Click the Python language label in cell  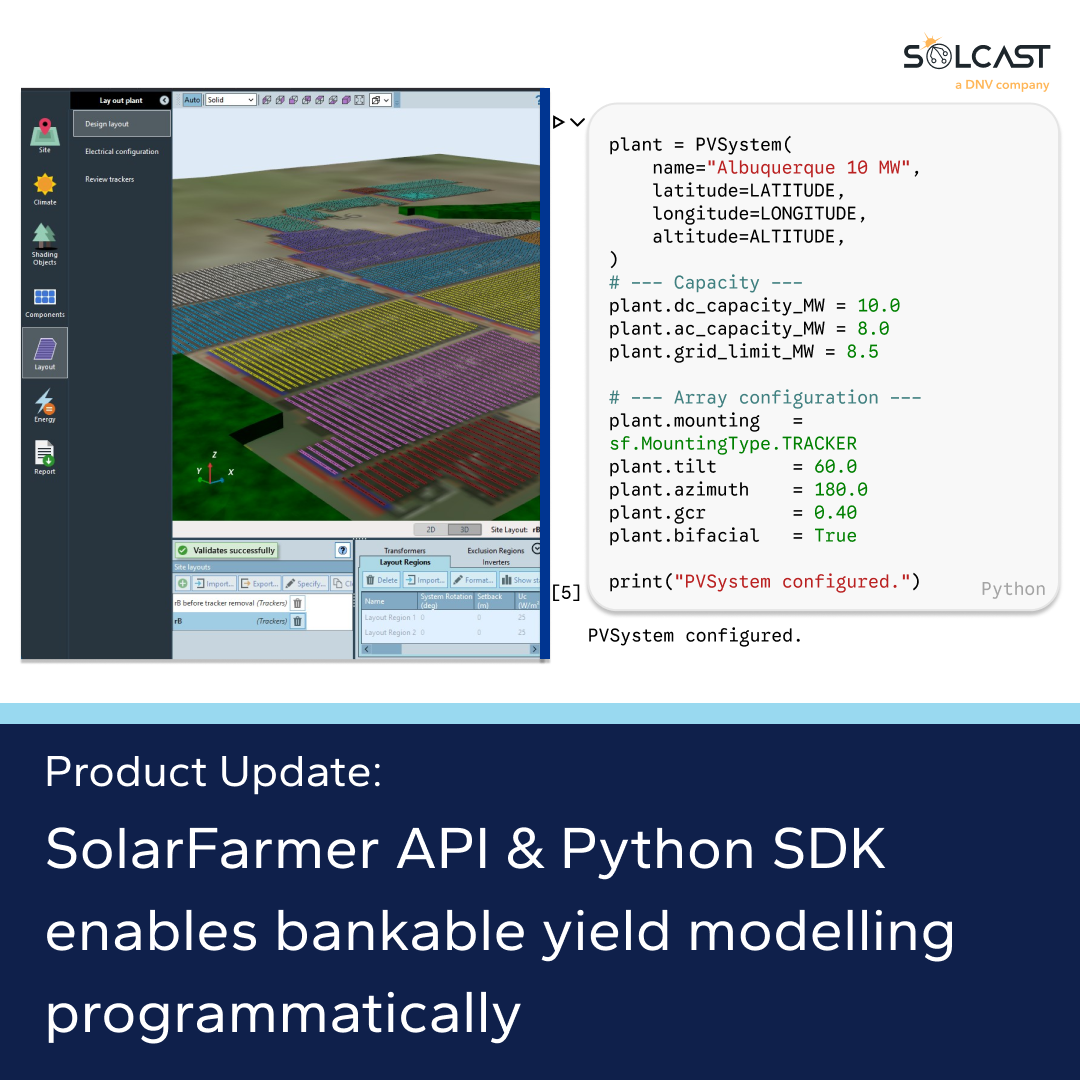pos(1013,589)
